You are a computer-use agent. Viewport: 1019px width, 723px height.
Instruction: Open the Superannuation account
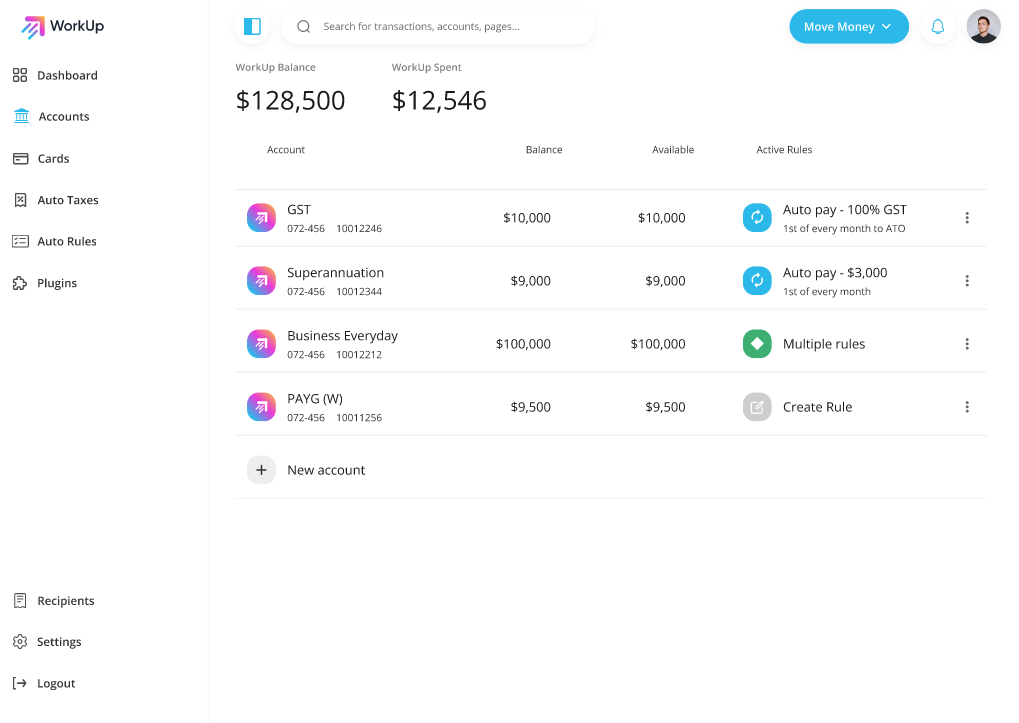[335, 273]
